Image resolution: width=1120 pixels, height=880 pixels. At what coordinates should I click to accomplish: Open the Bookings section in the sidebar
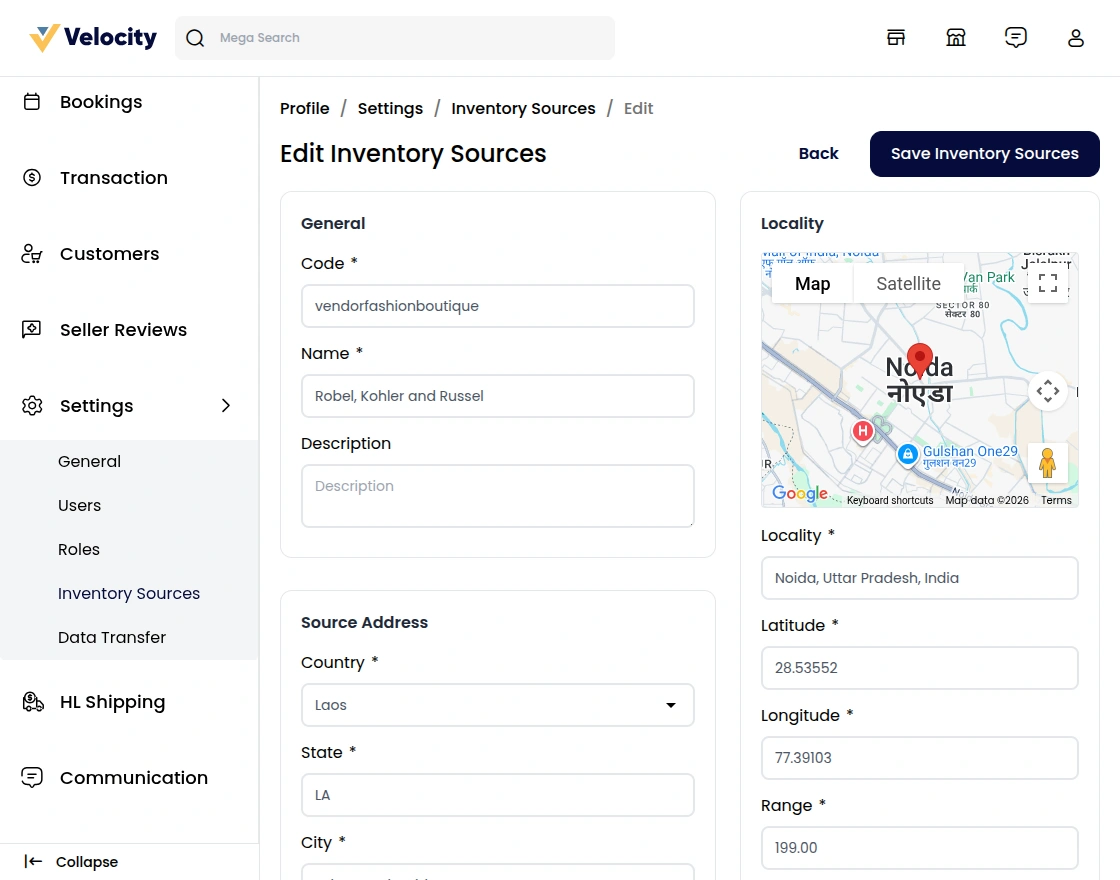point(101,101)
